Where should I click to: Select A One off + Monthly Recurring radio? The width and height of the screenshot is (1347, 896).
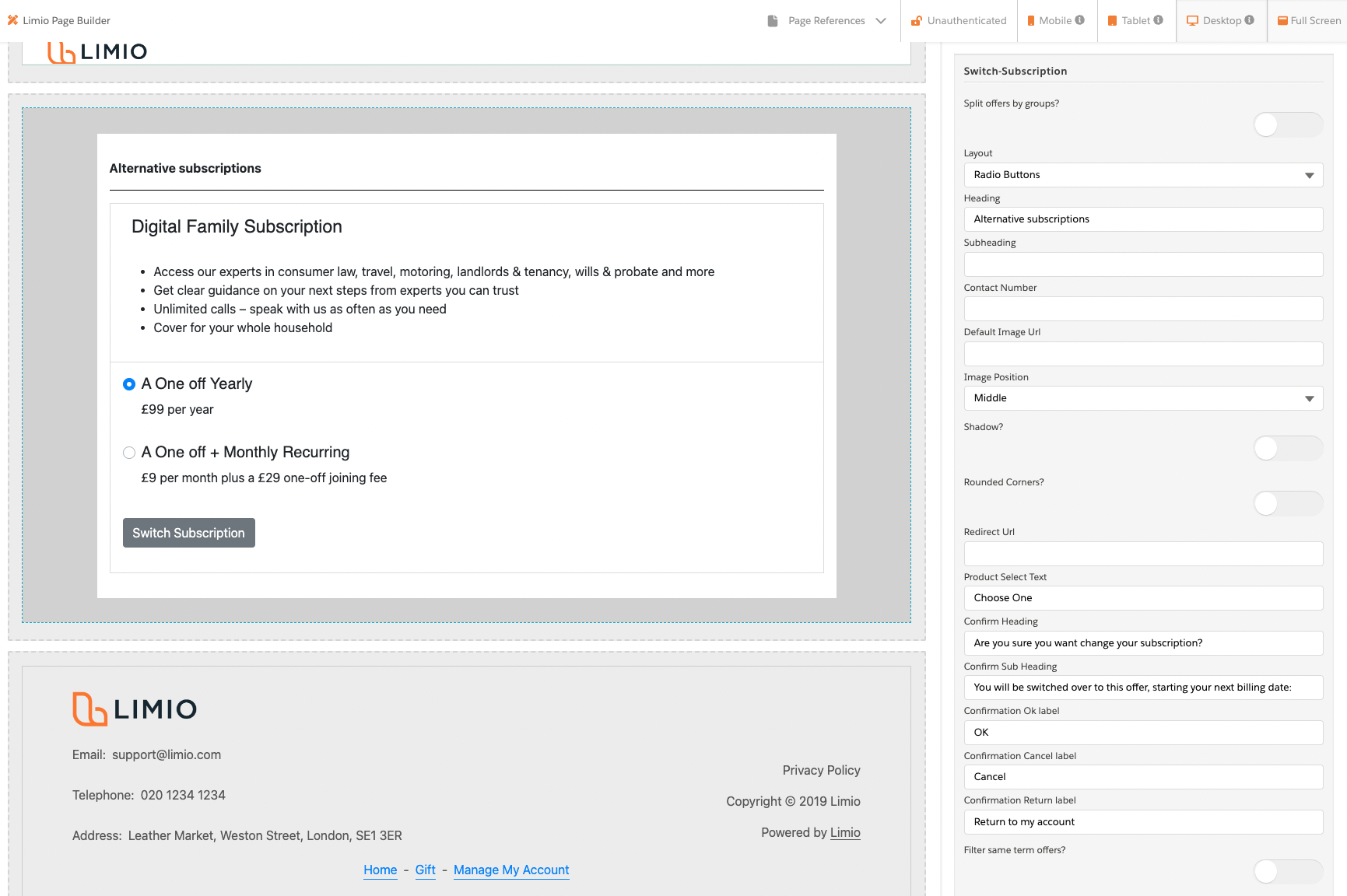click(x=129, y=453)
